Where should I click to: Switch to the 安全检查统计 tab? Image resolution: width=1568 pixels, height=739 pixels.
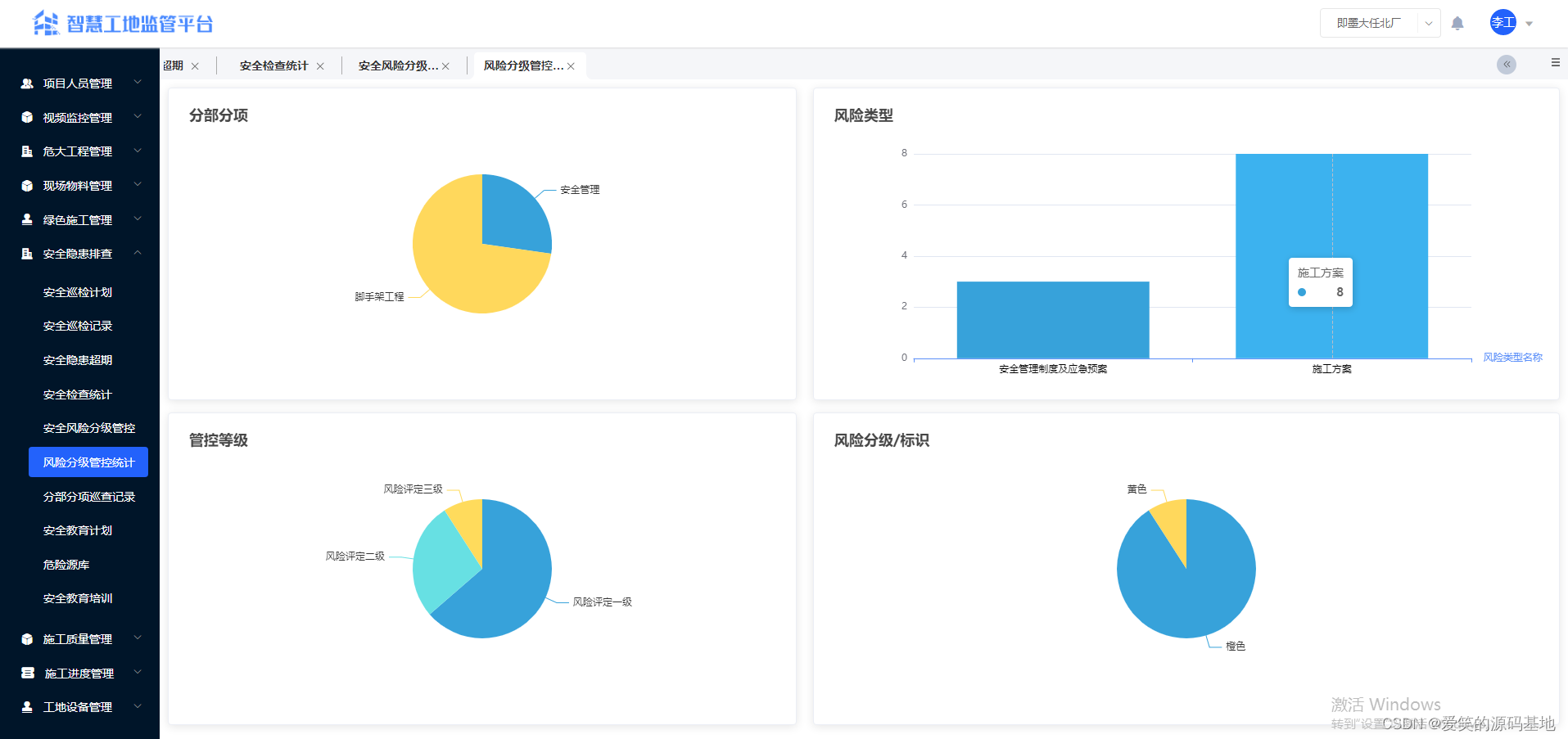pos(273,65)
